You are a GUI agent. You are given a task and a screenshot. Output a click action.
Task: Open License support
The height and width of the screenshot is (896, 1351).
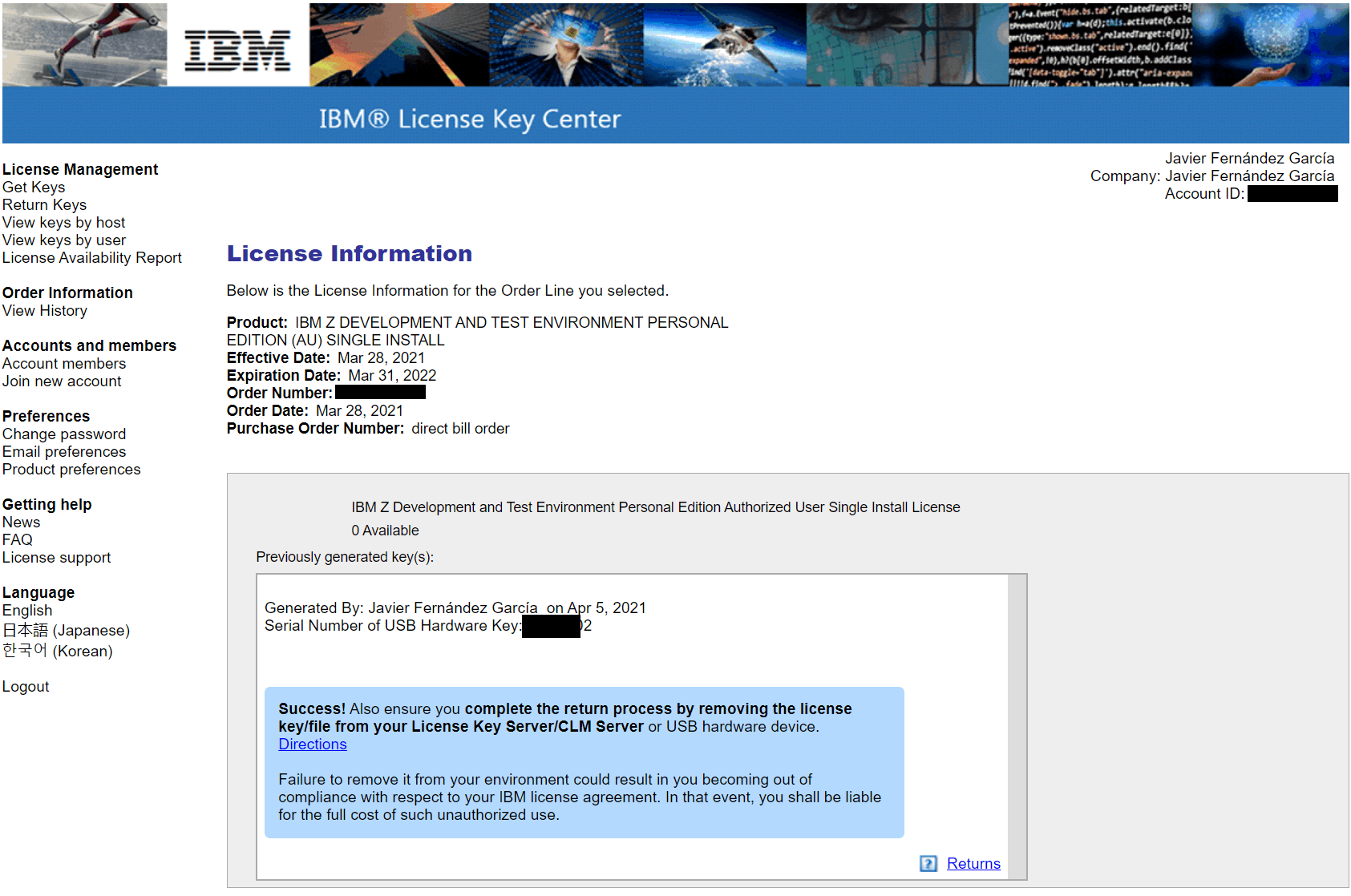tap(56, 557)
